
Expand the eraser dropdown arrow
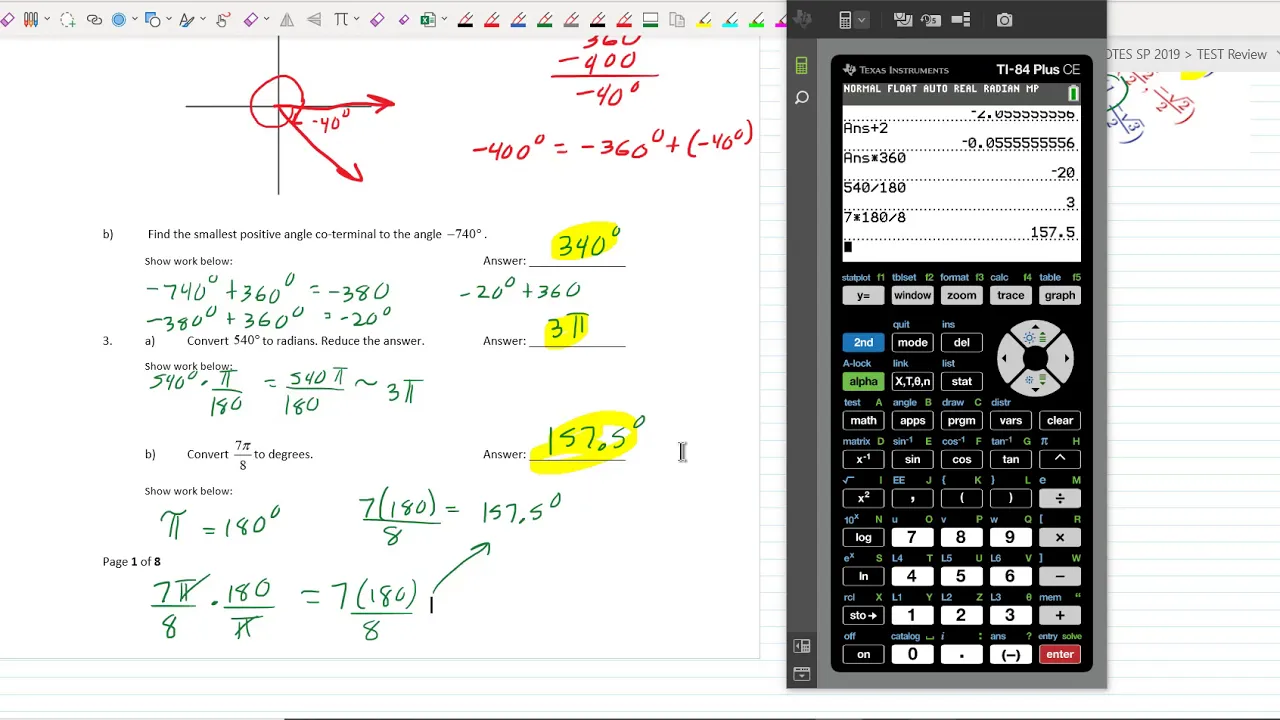pos(267,19)
